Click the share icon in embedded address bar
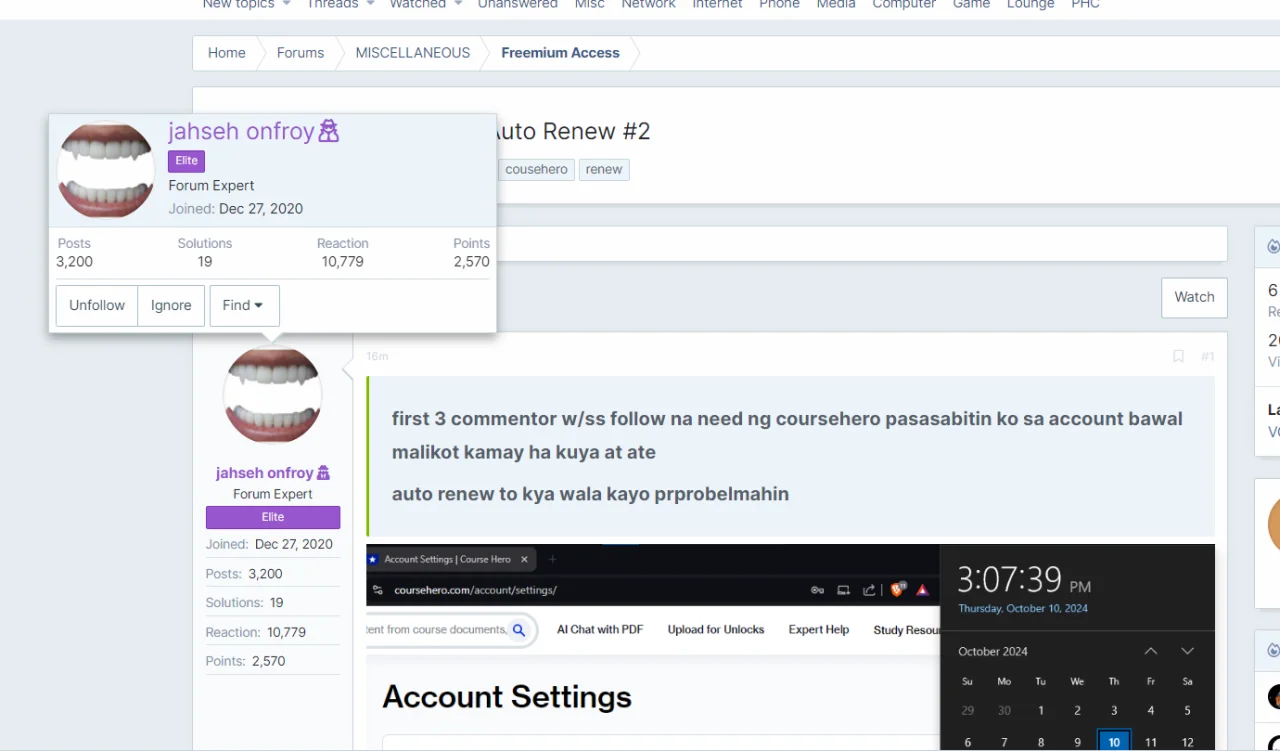The height and width of the screenshot is (751, 1280). (x=869, y=590)
